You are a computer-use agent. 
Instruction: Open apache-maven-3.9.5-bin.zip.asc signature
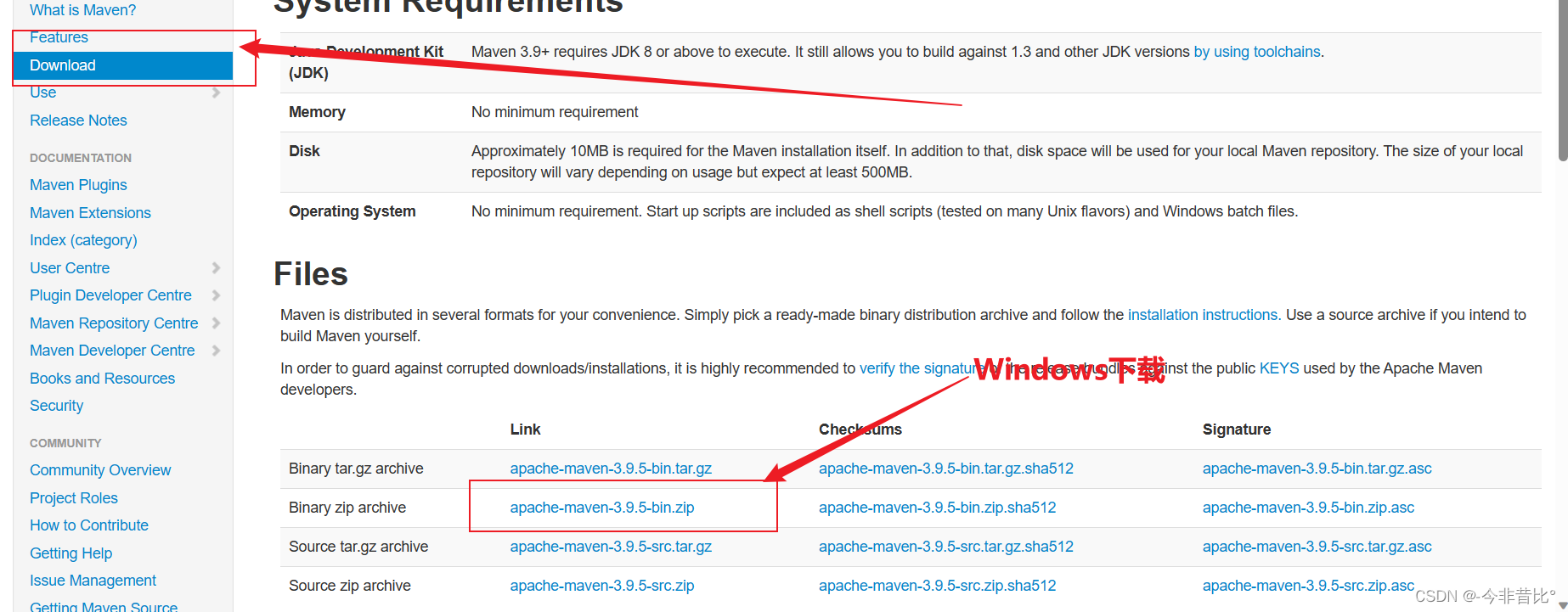pos(1309,508)
